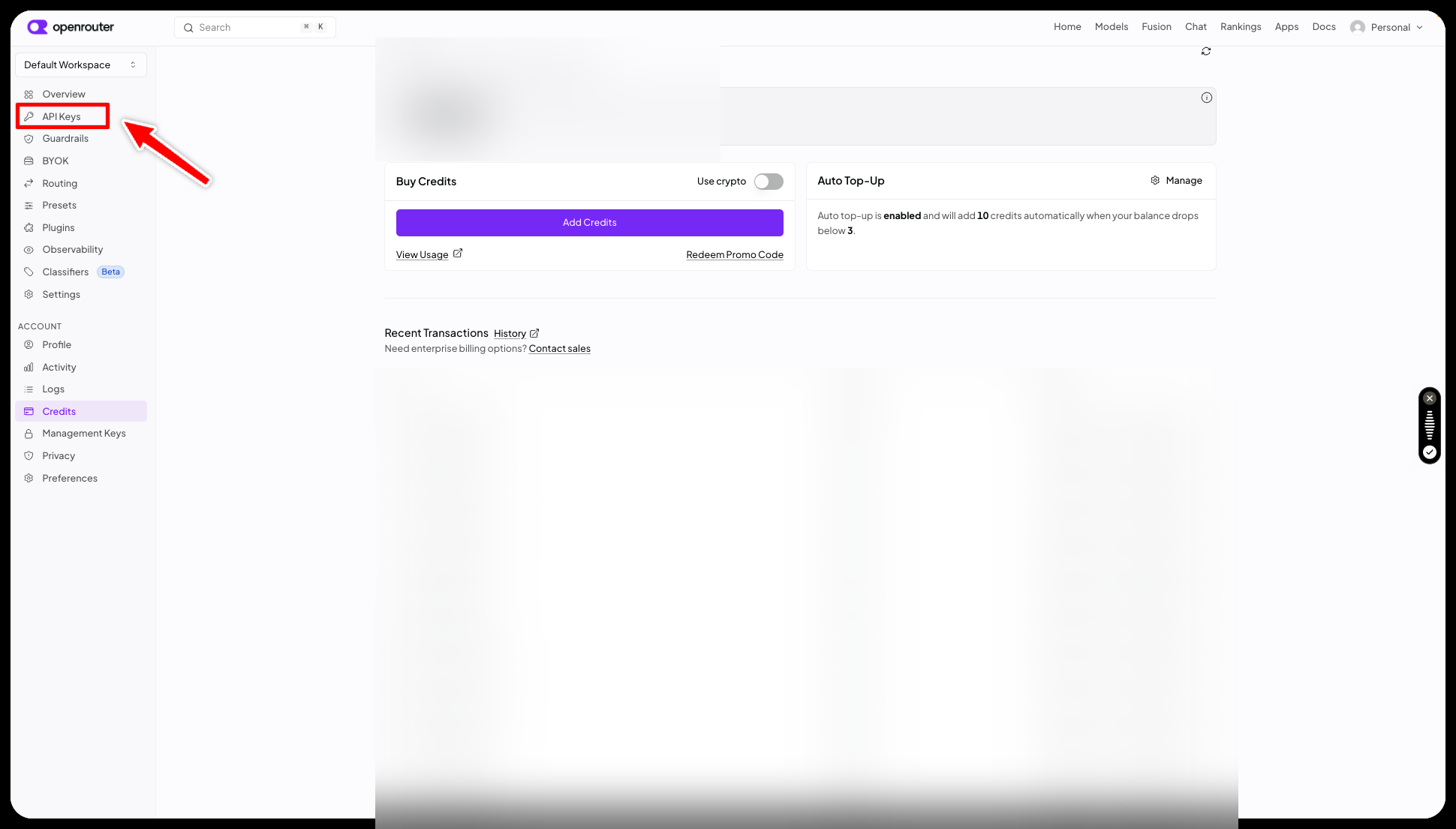The width and height of the screenshot is (1456, 829).
Task: Open Chat in top navigation
Action: coord(1196,27)
